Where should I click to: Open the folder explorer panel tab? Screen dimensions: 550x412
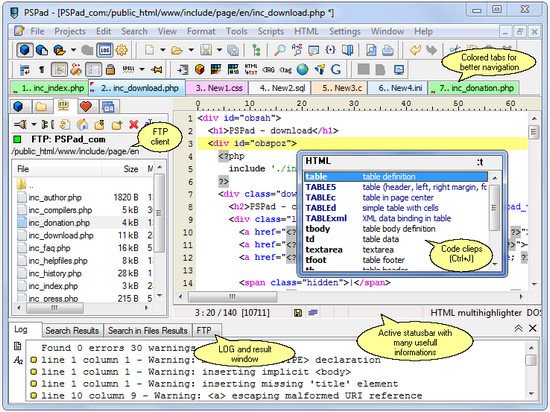(x=41, y=106)
